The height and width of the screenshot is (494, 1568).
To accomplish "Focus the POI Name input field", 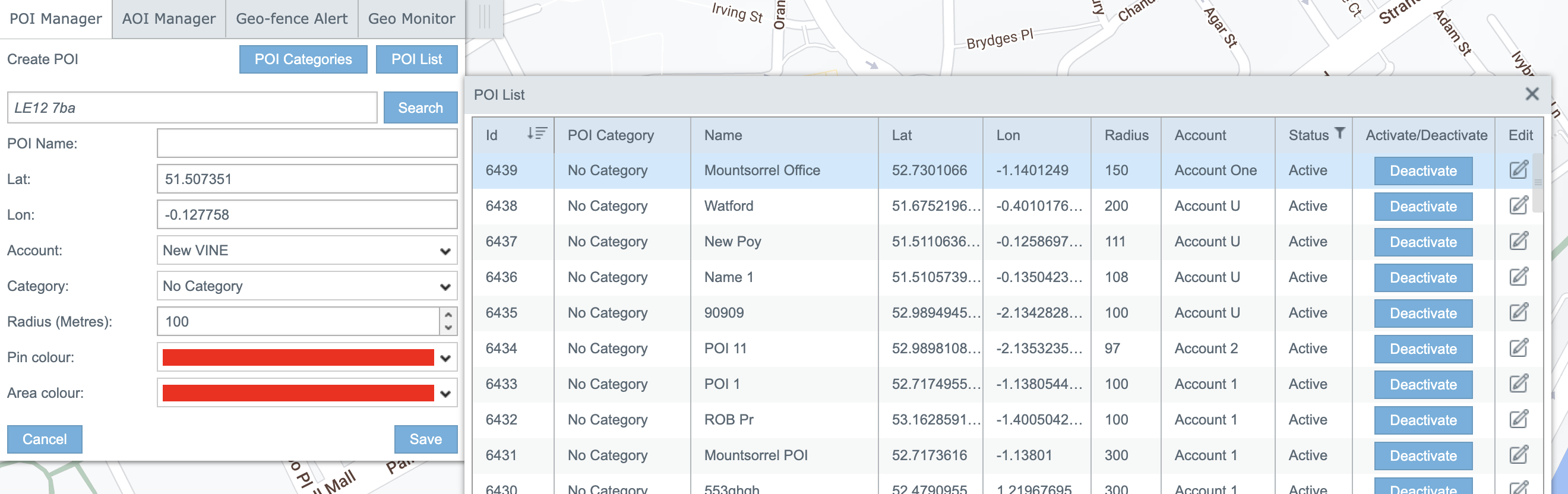I will 307,144.
